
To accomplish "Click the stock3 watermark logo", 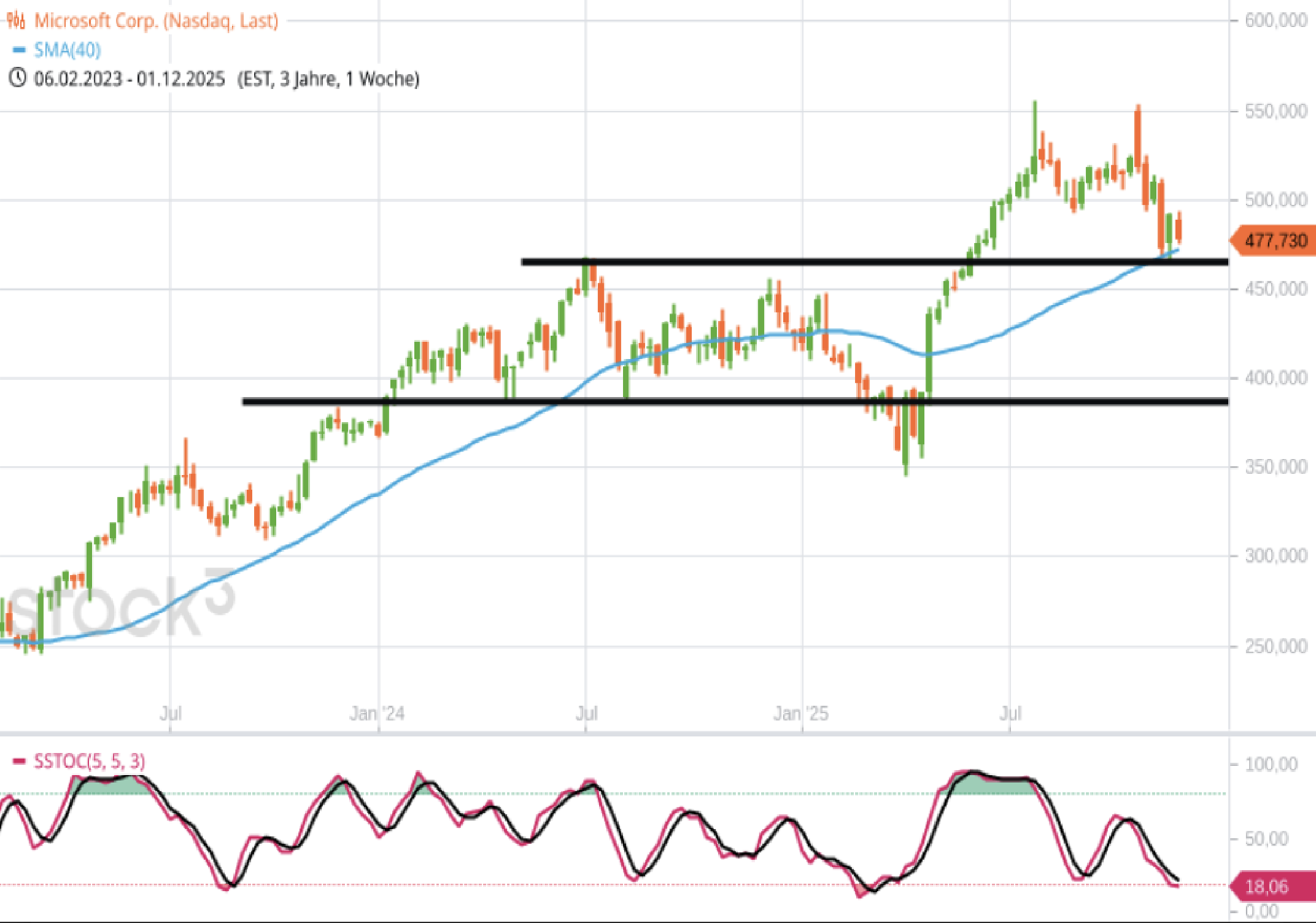I will (x=123, y=604).
